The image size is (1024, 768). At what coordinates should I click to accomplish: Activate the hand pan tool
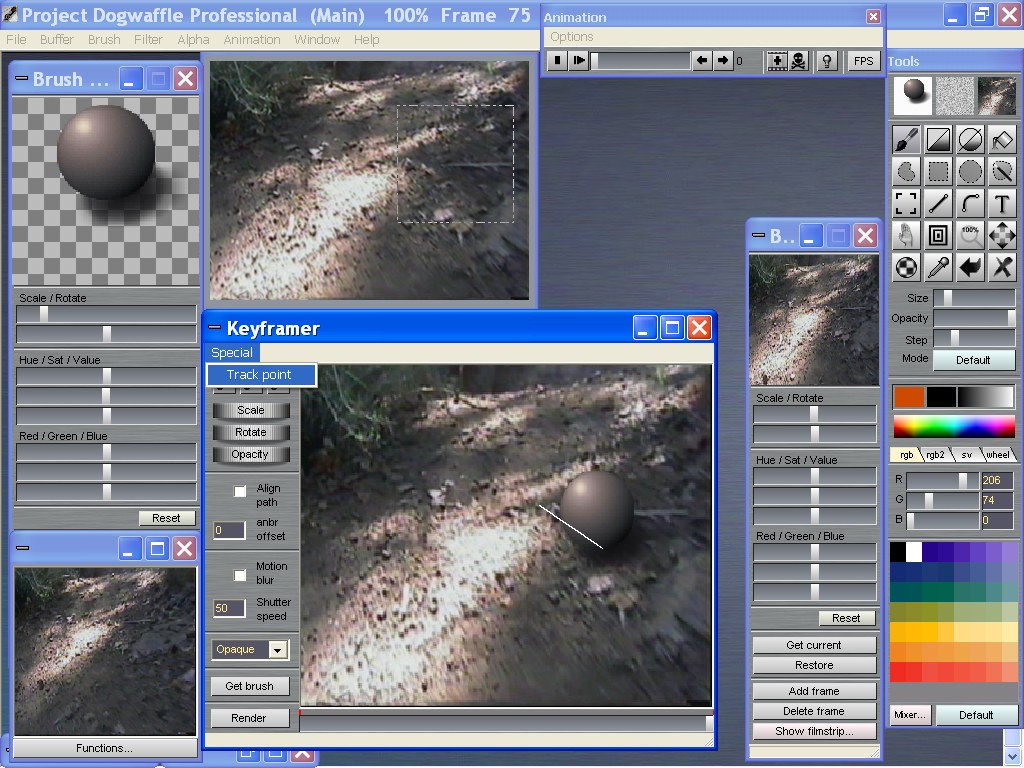906,236
